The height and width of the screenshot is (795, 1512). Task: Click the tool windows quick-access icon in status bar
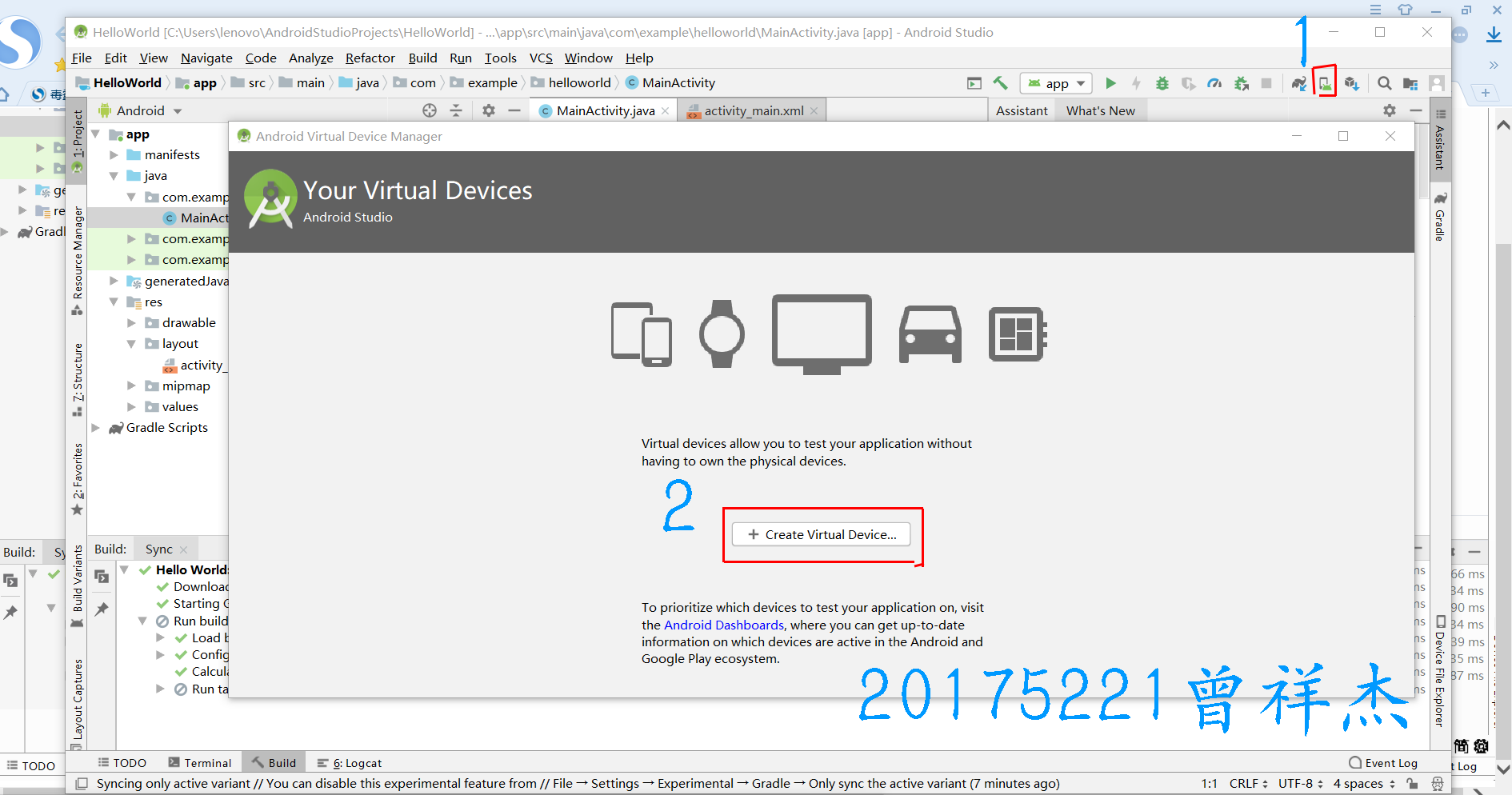click(x=82, y=784)
